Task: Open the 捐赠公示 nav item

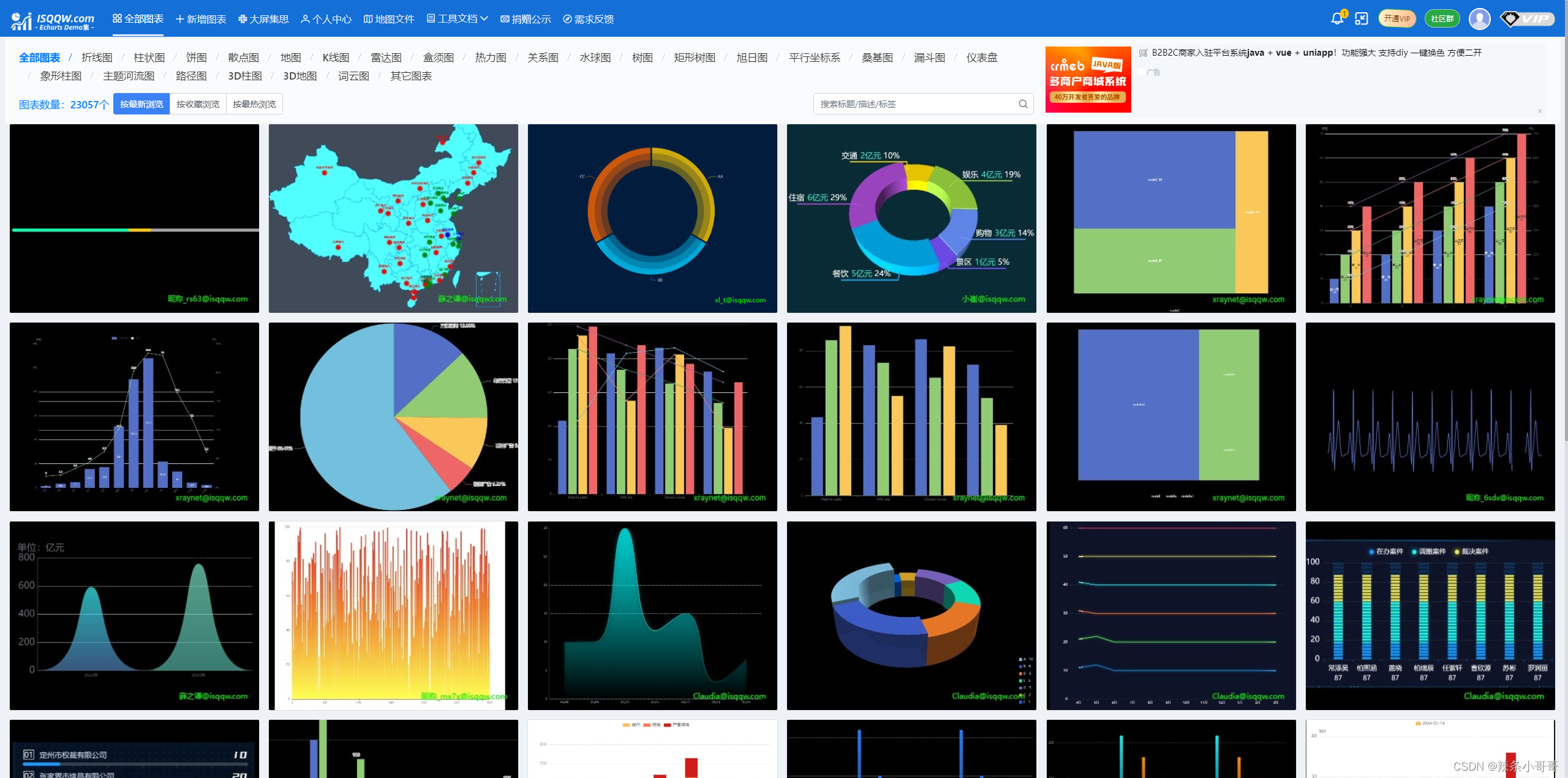Action: [x=526, y=19]
